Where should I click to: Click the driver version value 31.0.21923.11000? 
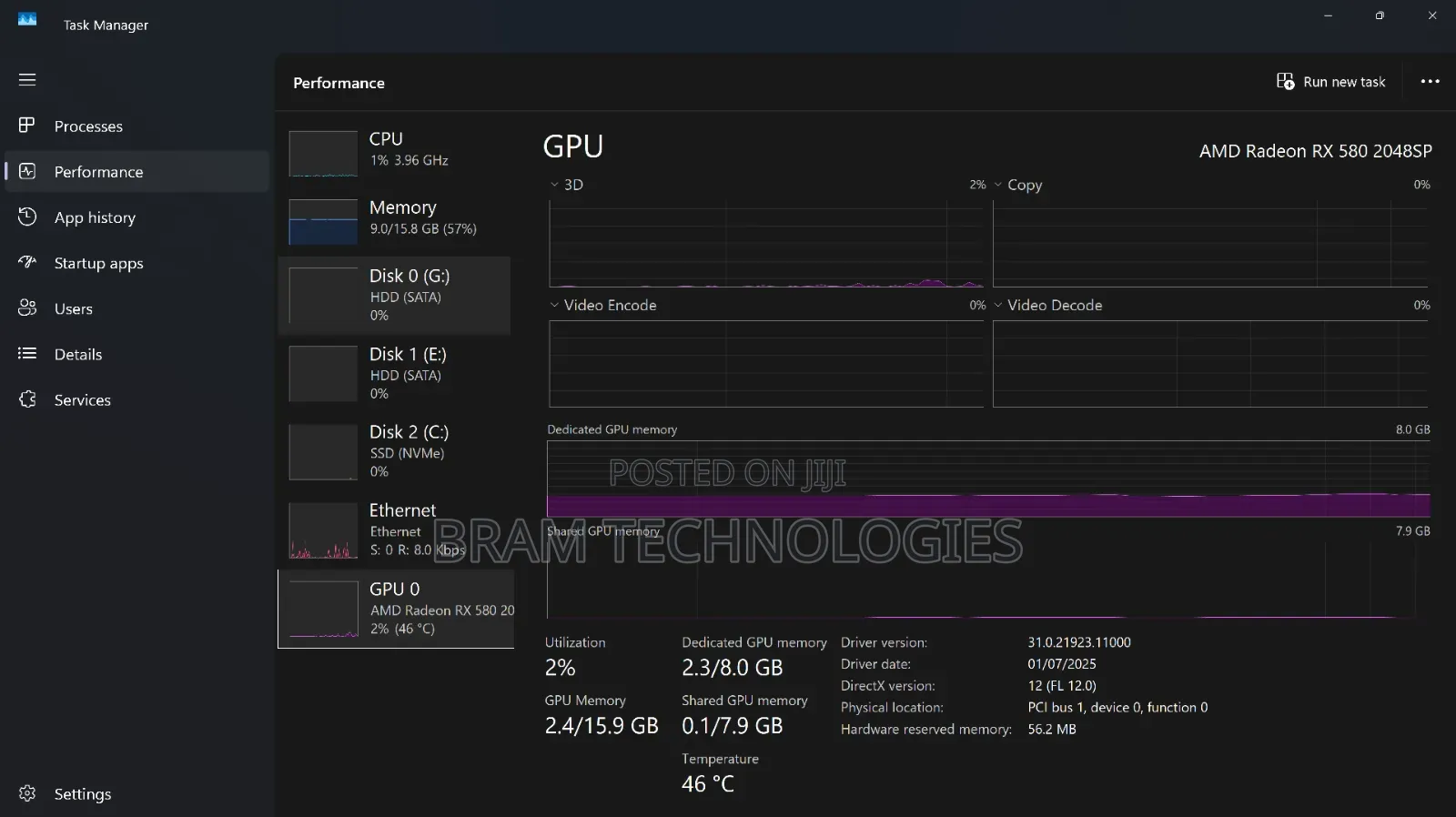click(x=1079, y=642)
